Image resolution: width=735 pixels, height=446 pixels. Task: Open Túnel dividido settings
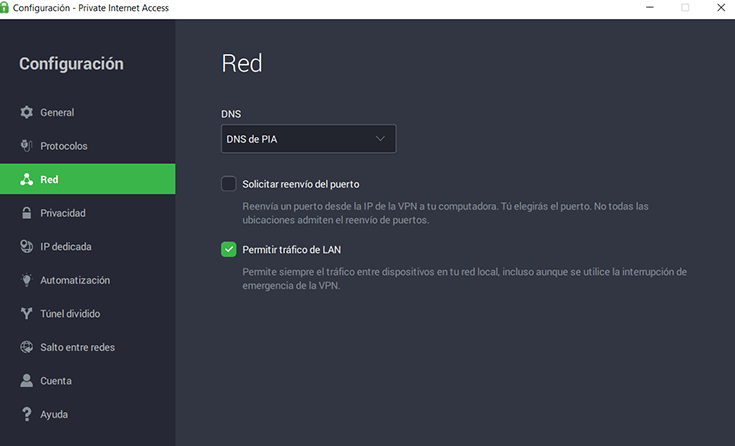click(x=88, y=313)
